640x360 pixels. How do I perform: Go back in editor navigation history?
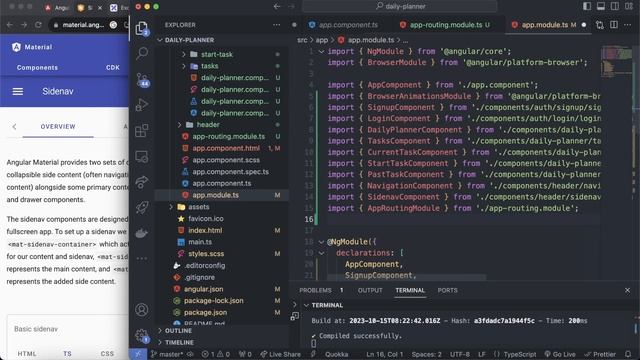coord(277,6)
